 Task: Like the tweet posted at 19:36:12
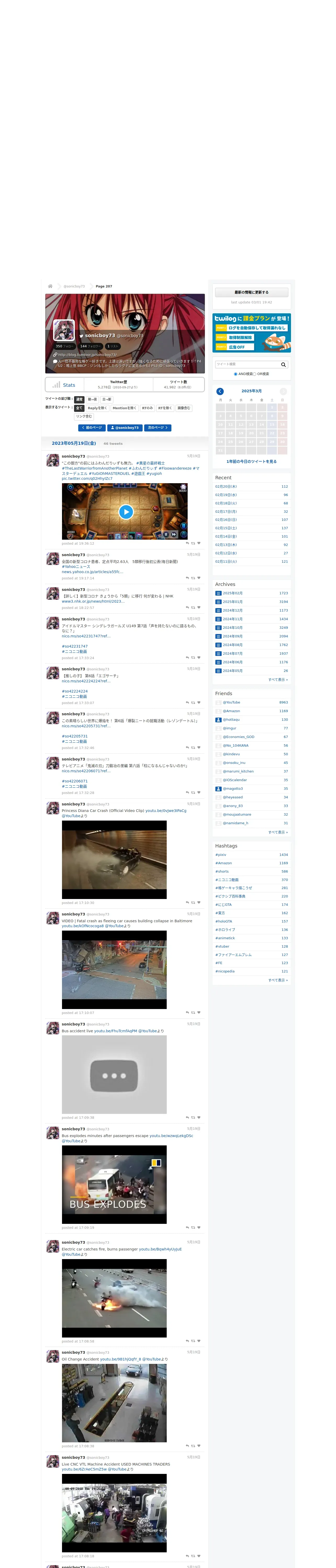[x=199, y=544]
